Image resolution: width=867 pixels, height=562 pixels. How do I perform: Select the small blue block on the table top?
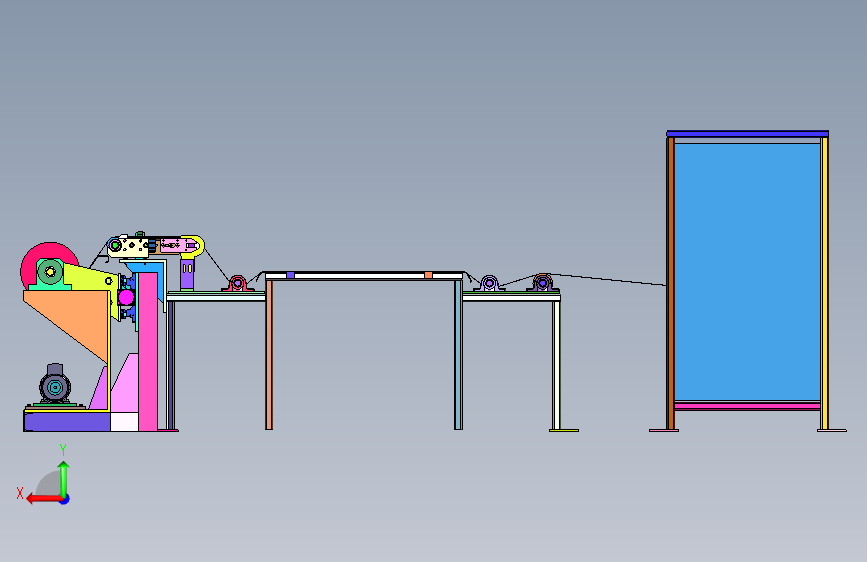pos(290,275)
